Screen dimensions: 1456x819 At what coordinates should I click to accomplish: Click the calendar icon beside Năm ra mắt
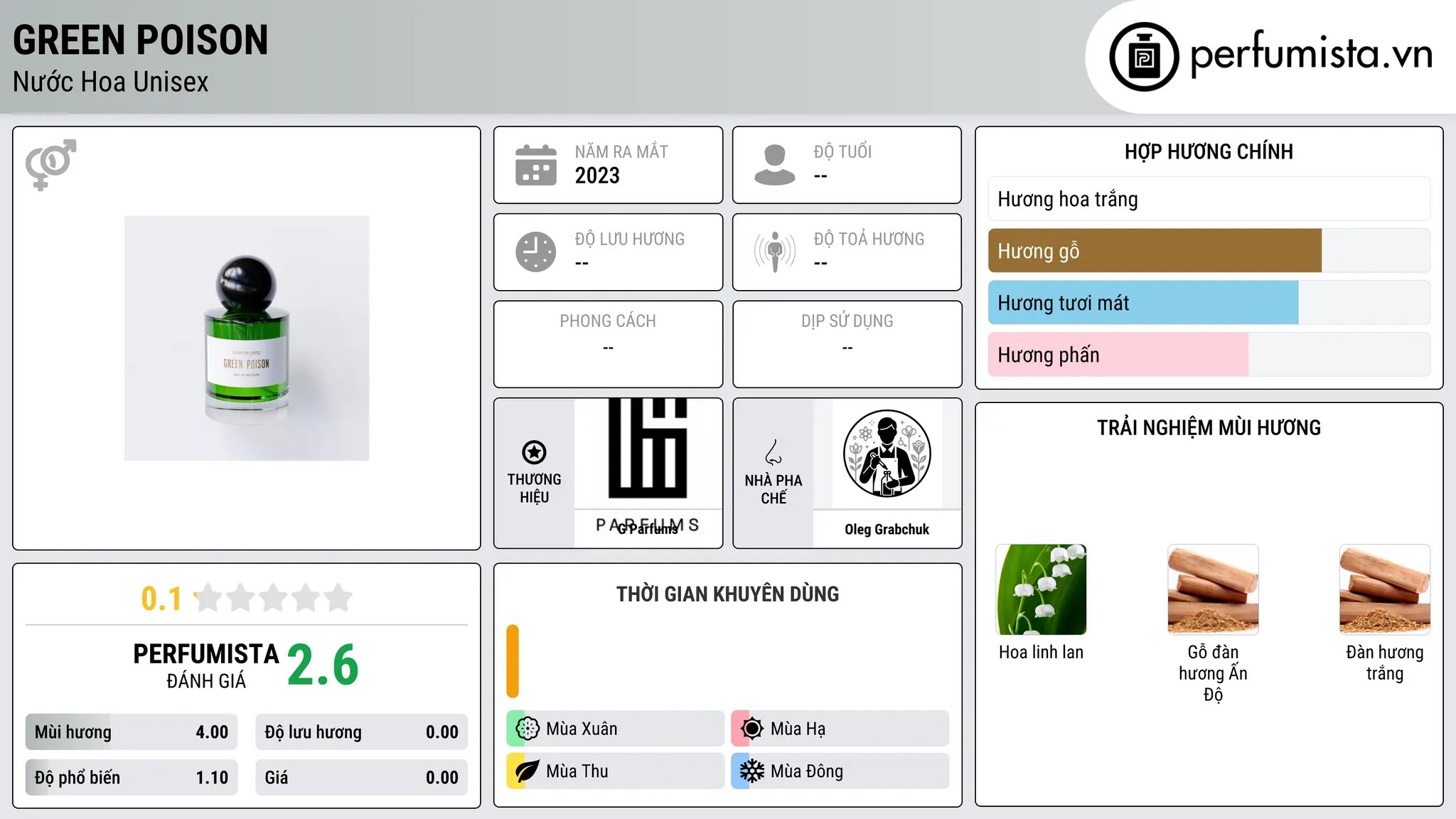tap(536, 165)
